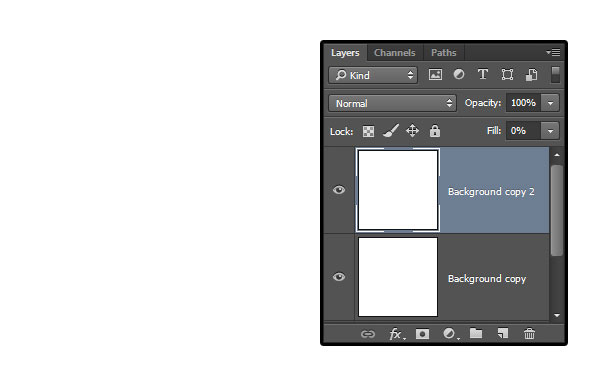Image resolution: width=600 pixels, height=385 pixels.
Task: Click the Opacity 100% value field
Action: (523, 103)
